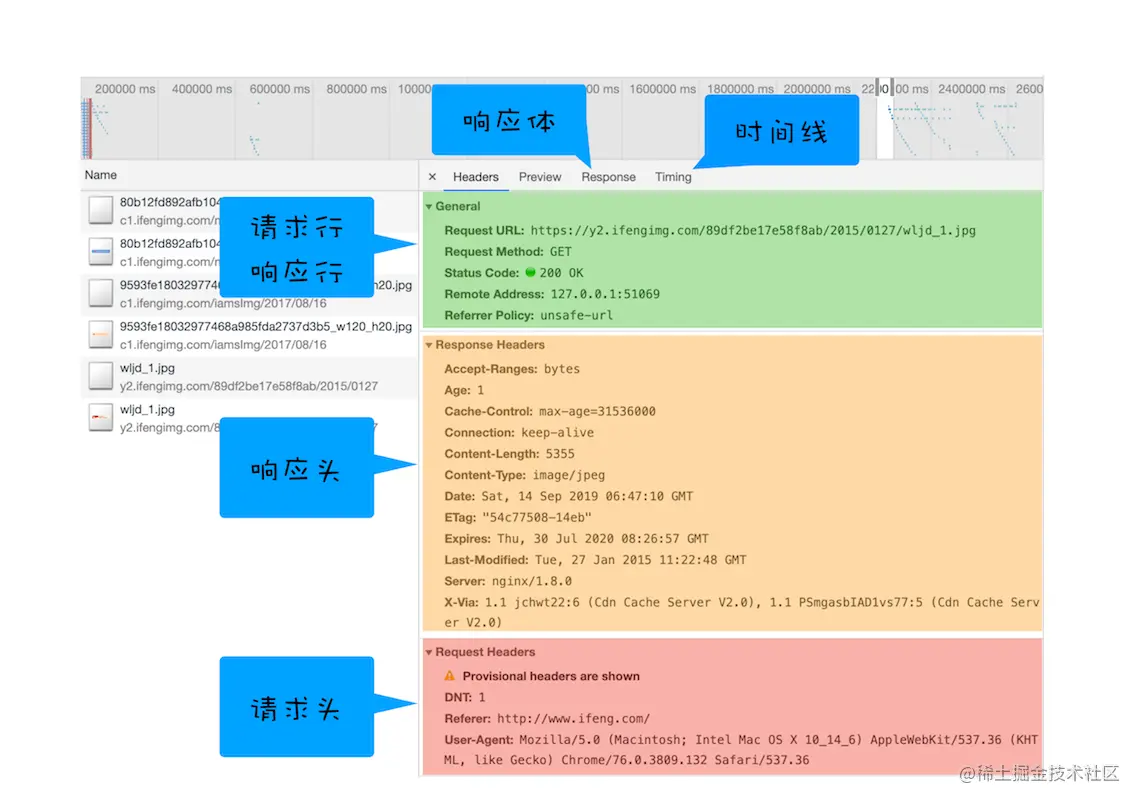Image resolution: width=1142 pixels, height=806 pixels.
Task: Click the 2400000 ms timeline tick
Action: [972, 89]
